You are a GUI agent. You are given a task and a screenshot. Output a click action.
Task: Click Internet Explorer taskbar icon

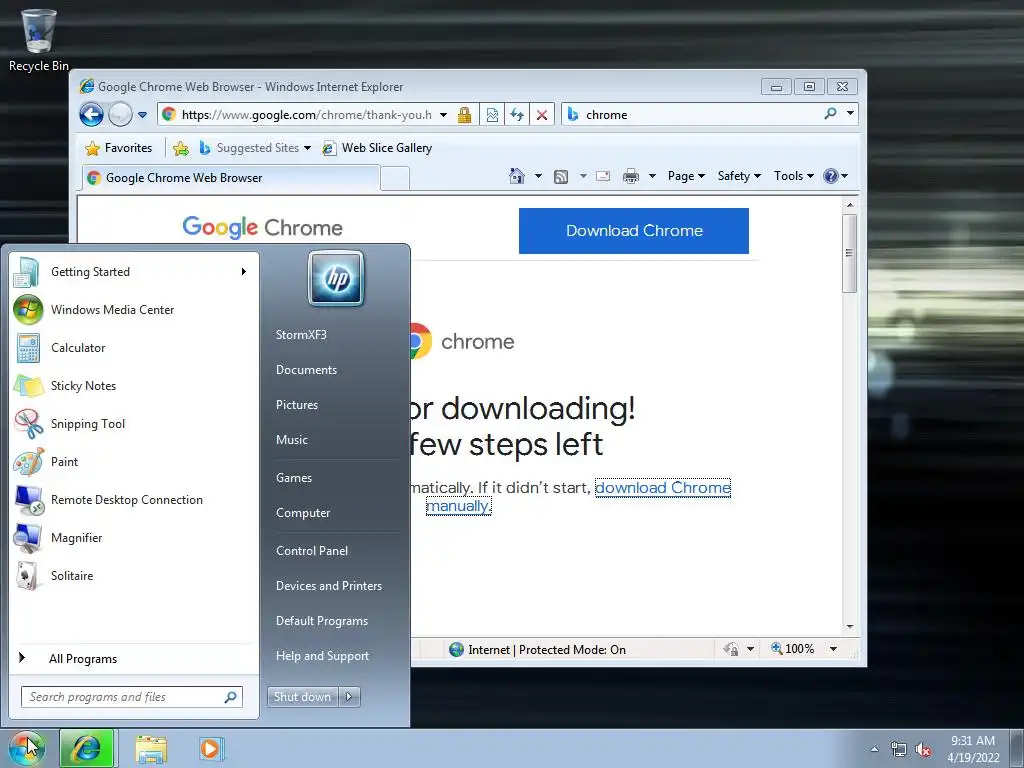[87, 748]
